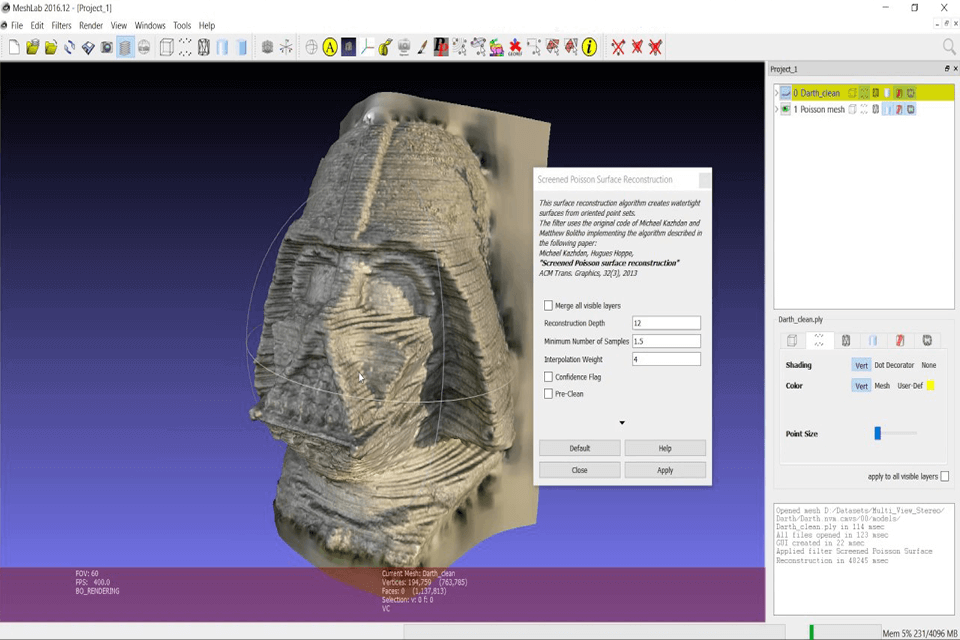Click the search magnifier icon at top right
This screenshot has width=960, height=640.
click(949, 47)
